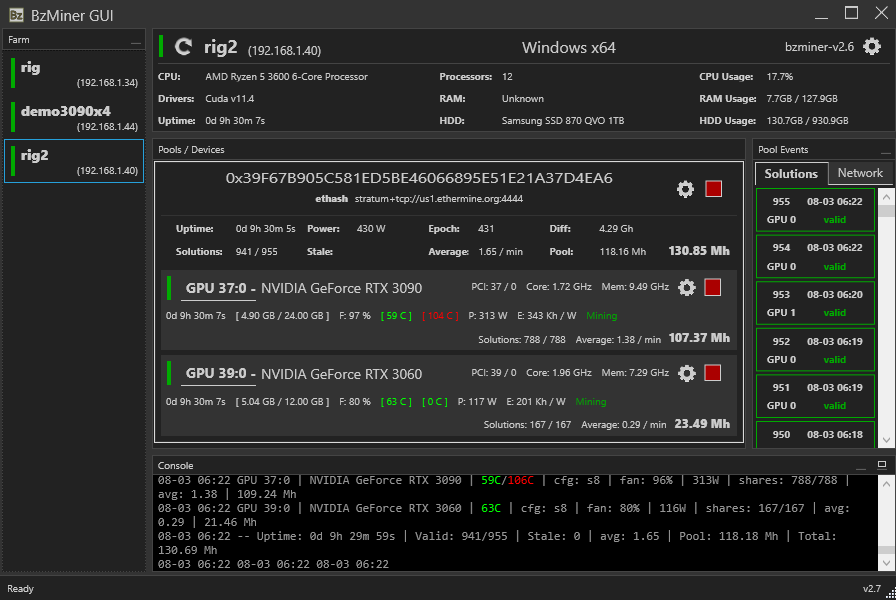Click AMD Ryzen 5 3600 CPU name
896x600 pixels.
(286, 77)
